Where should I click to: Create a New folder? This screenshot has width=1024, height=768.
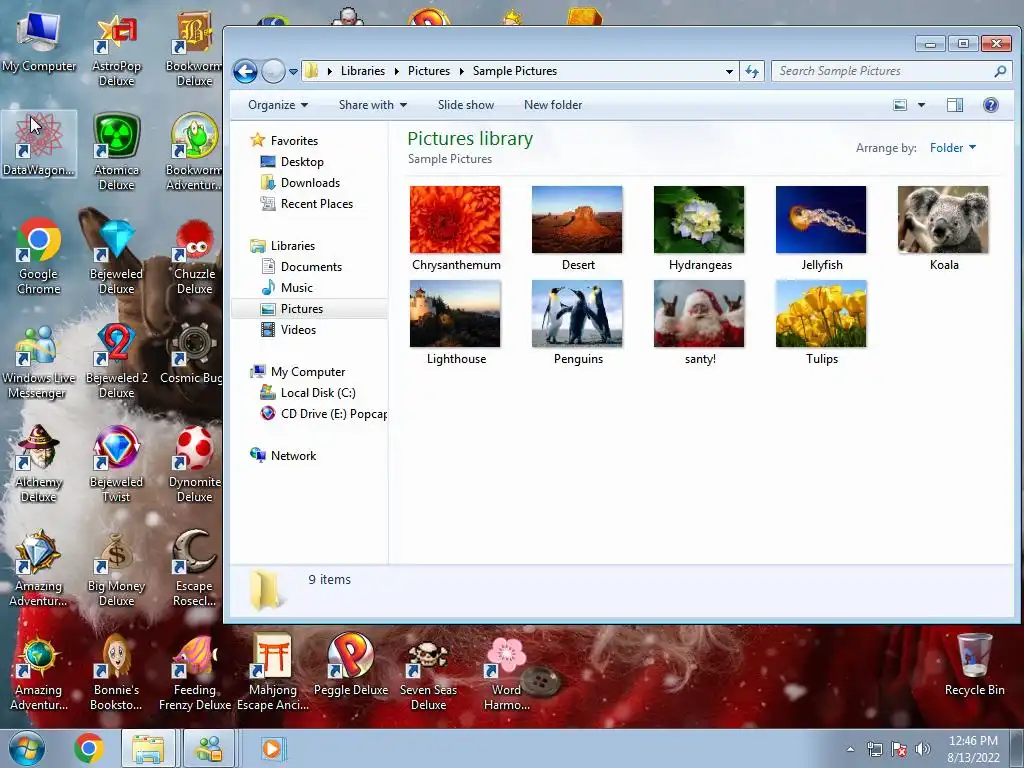pyautogui.click(x=552, y=105)
